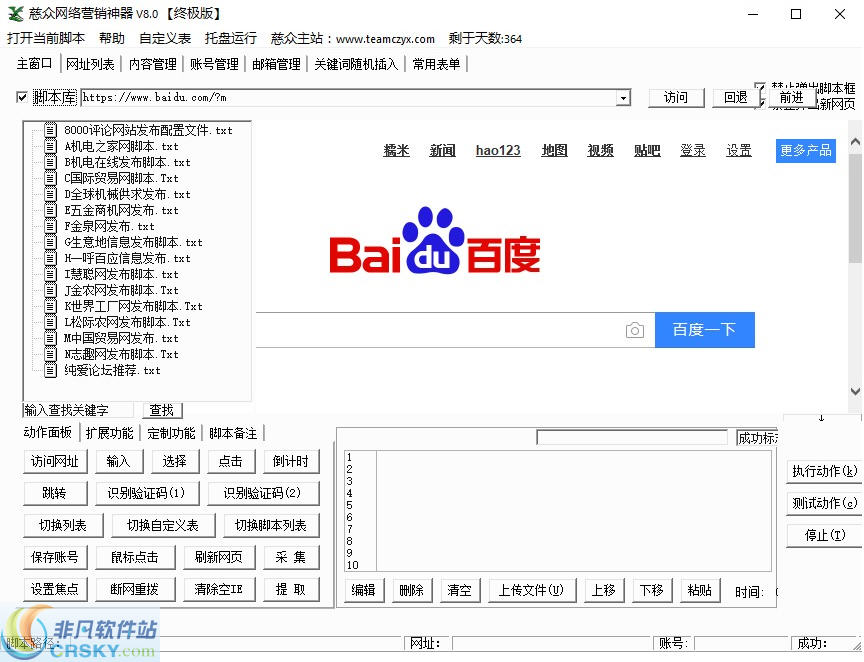Open the hao123 link on Baidu page

(x=498, y=150)
